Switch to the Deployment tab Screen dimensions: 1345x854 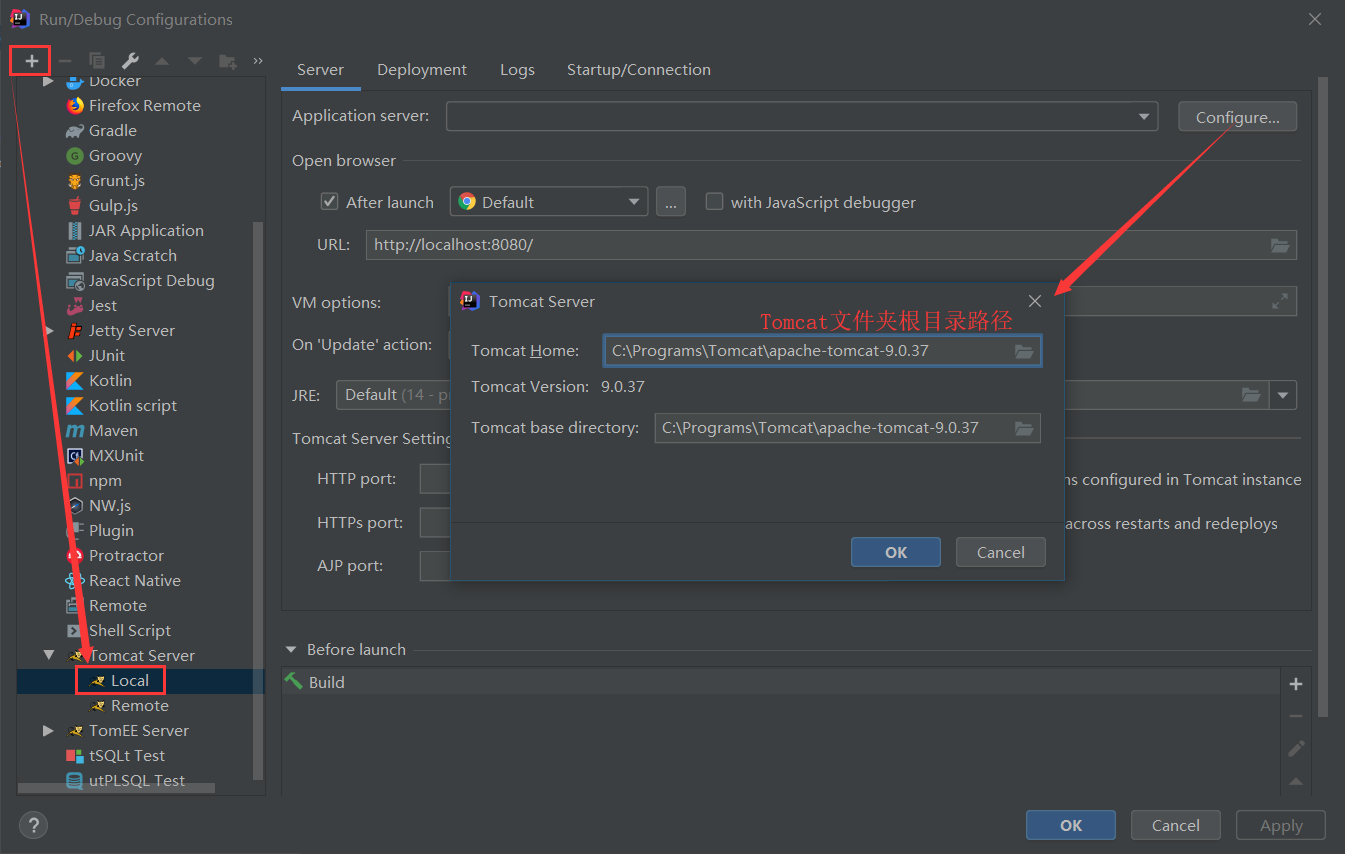pyautogui.click(x=422, y=69)
